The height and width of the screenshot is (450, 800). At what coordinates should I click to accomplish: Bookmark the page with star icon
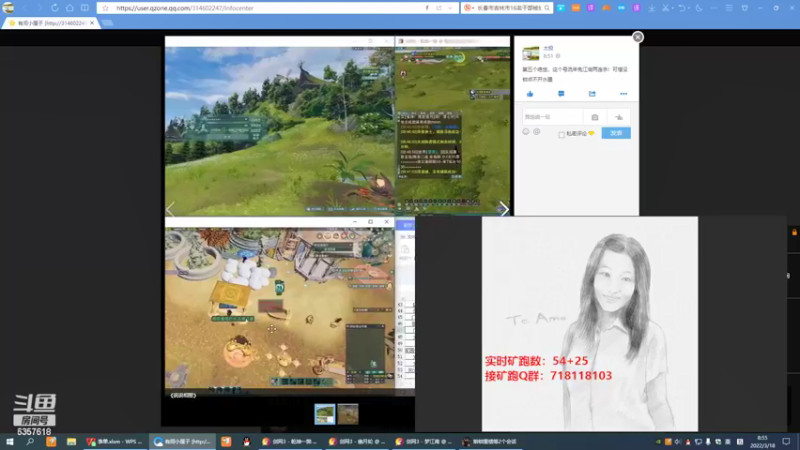105,8
